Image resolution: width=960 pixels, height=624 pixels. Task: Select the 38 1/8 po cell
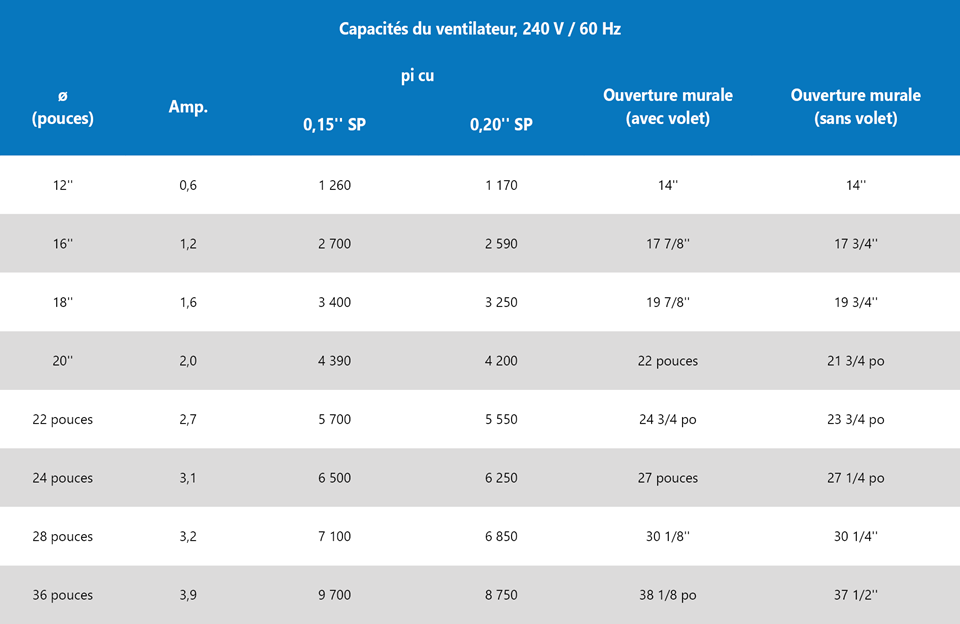pos(667,595)
